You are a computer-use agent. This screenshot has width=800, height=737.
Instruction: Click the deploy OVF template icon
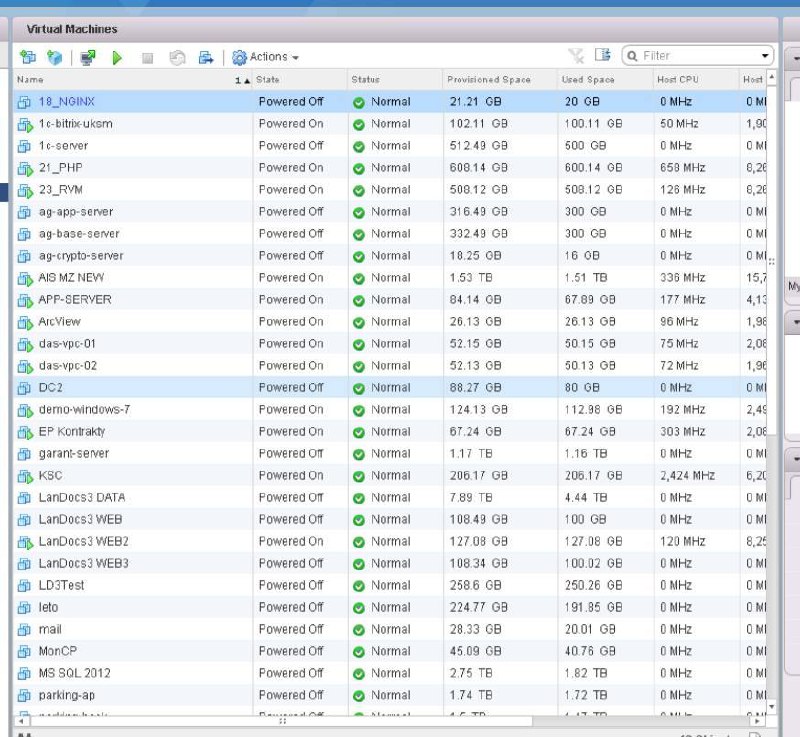pos(54,58)
